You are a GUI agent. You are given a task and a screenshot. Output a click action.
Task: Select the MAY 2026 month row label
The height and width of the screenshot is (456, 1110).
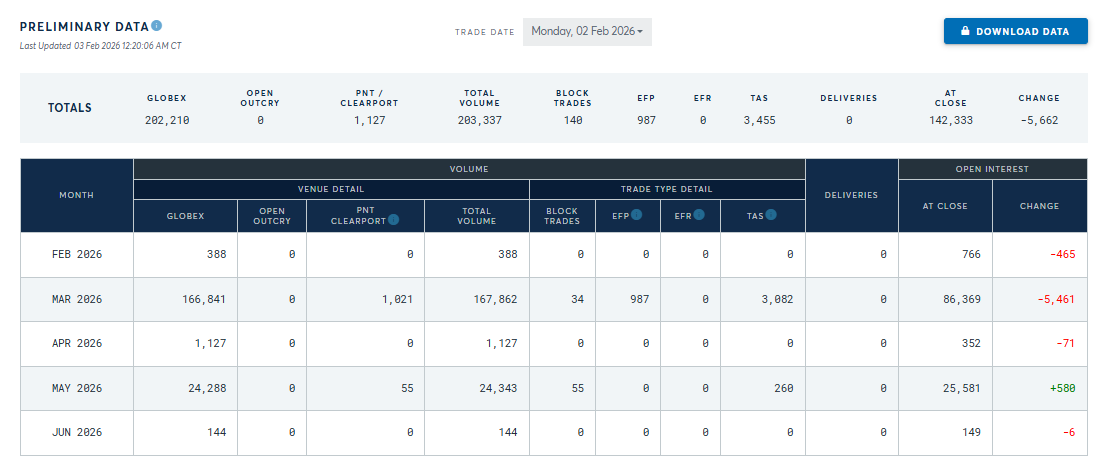point(76,388)
